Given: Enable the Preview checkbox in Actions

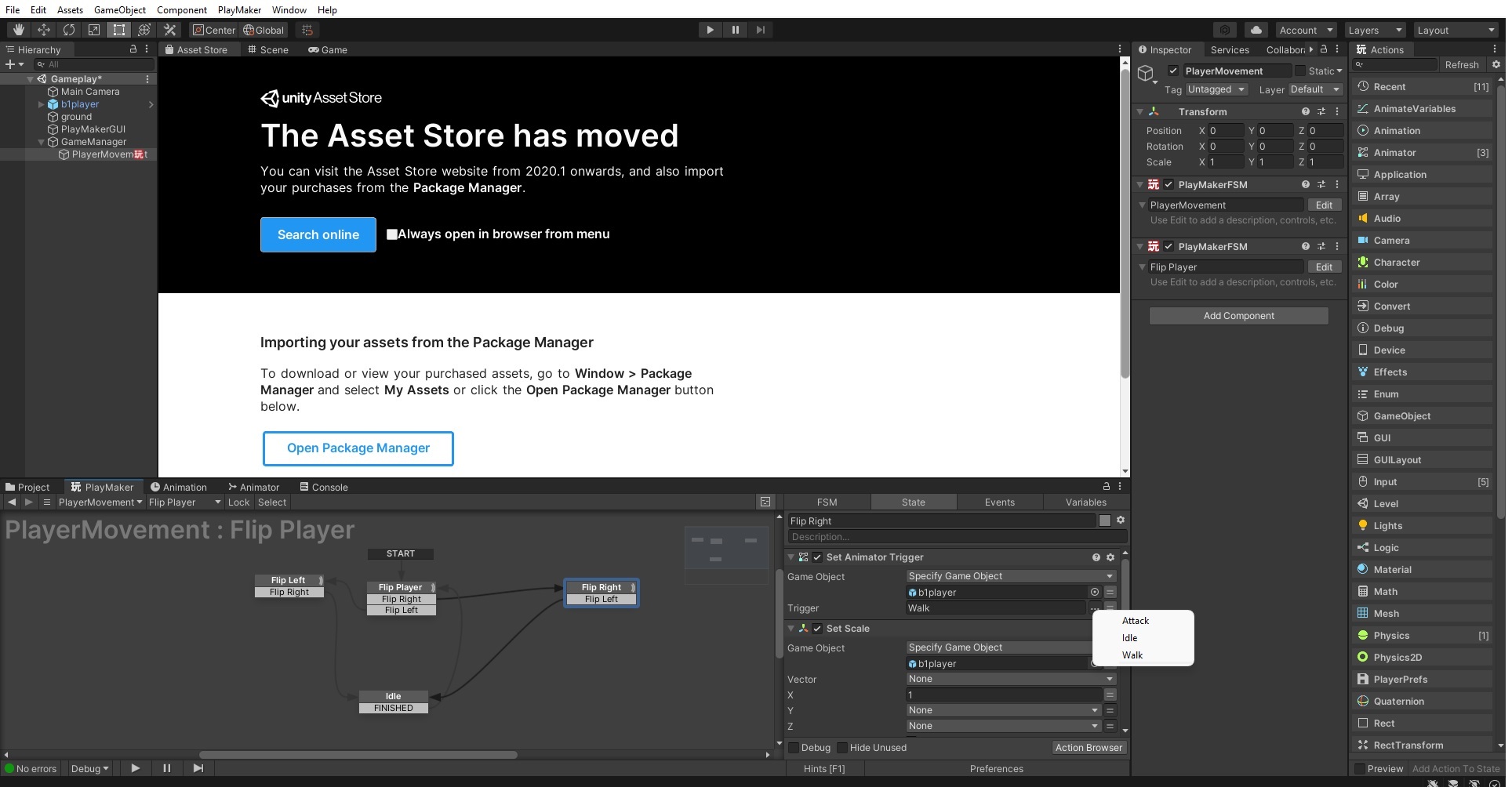Looking at the screenshot, I should pos(1360,769).
